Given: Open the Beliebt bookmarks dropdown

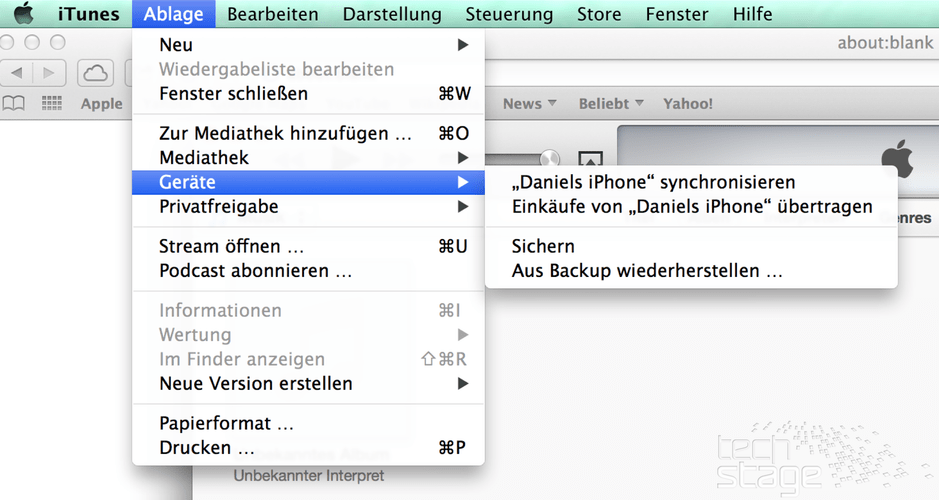Looking at the screenshot, I should point(610,103).
